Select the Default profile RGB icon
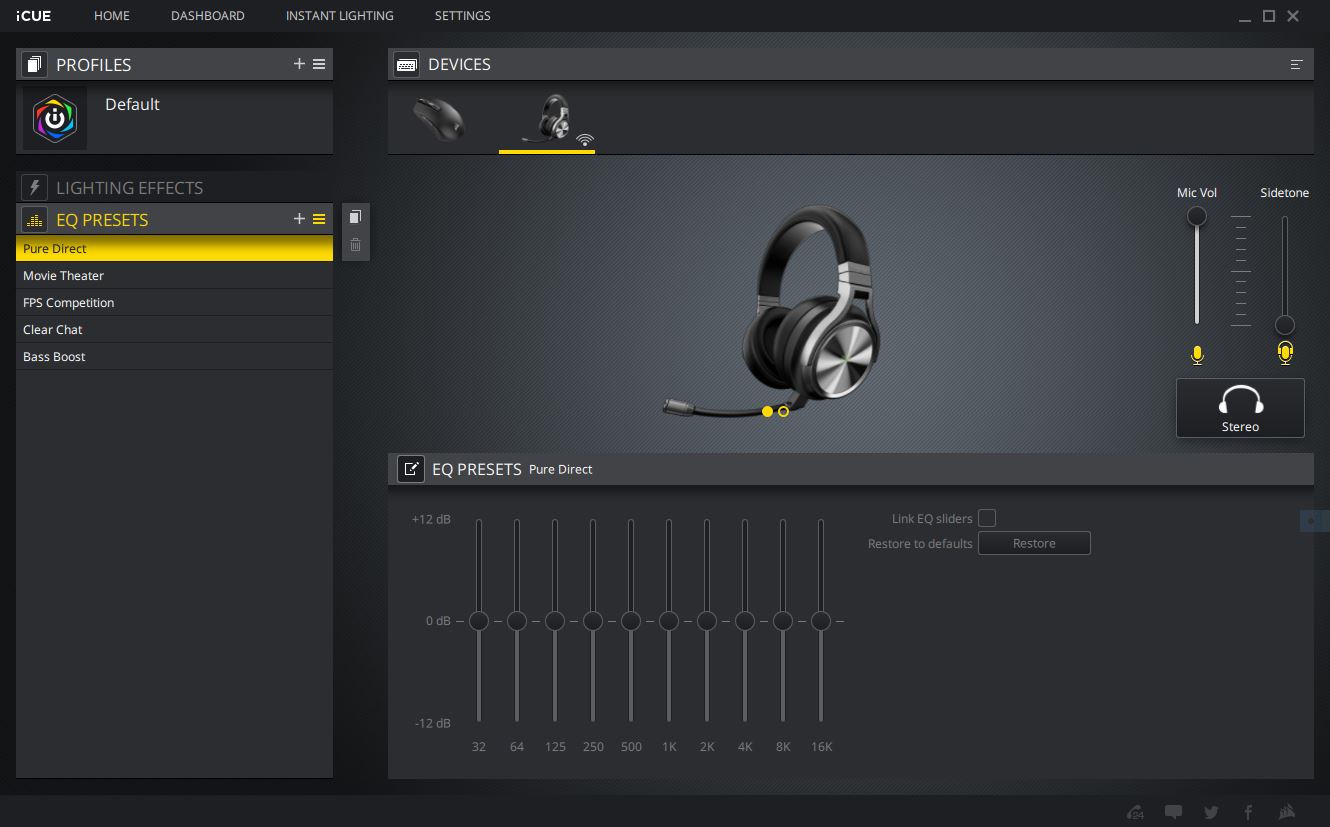Viewport: 1330px width, 827px height. tap(55, 118)
